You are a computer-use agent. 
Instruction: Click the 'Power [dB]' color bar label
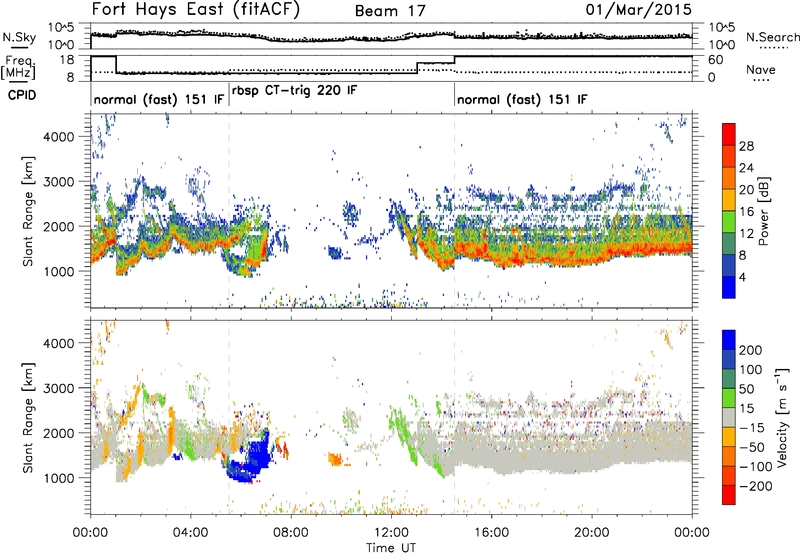(x=763, y=211)
